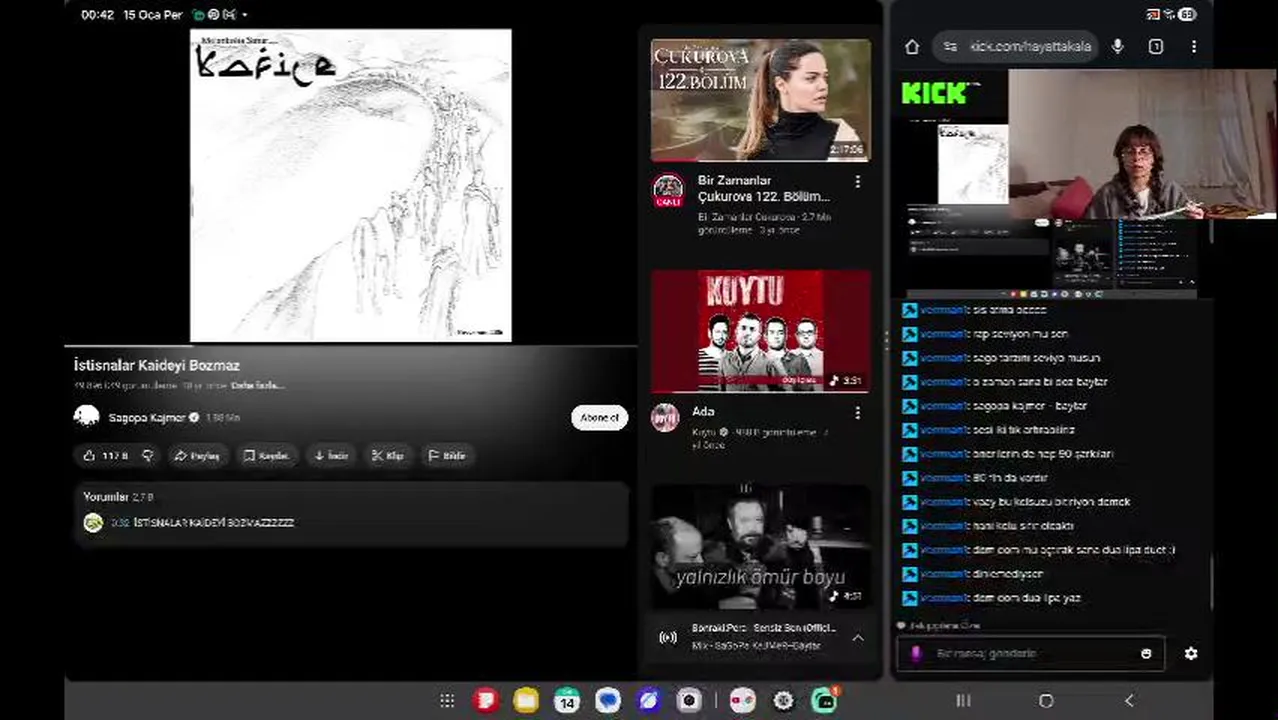The image size is (1278, 720).
Task: Start voice search with microphone icon
Action: tap(1118, 47)
